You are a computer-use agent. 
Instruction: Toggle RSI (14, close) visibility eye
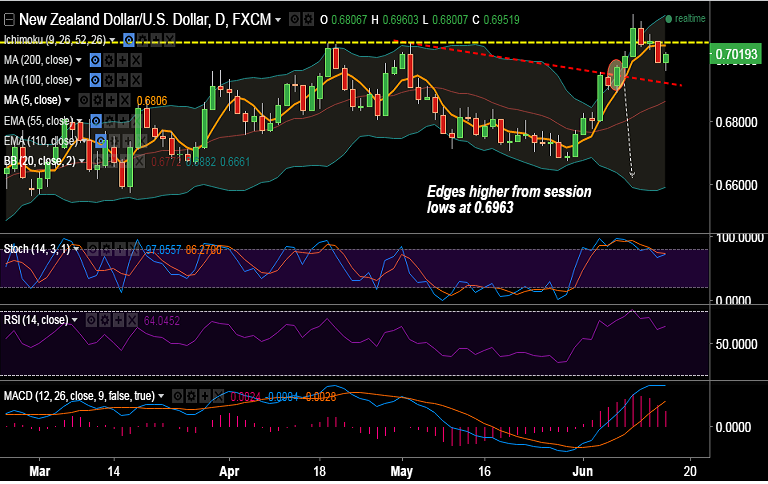[91, 320]
